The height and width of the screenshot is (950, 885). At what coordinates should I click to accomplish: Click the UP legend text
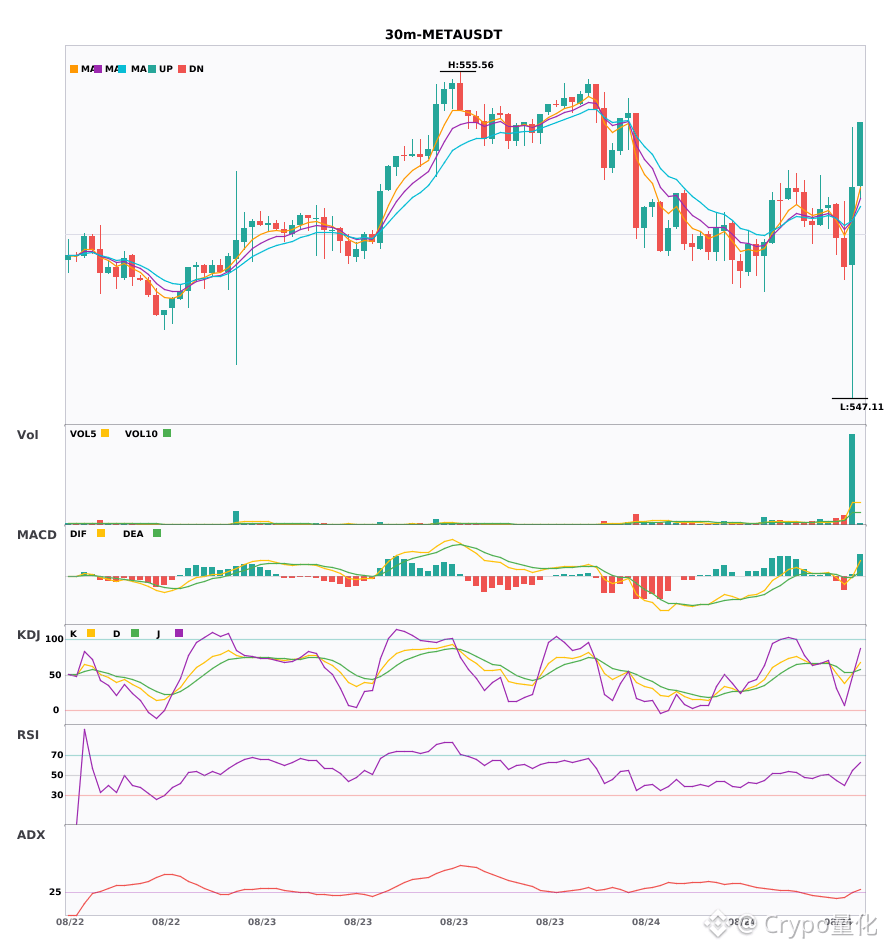tap(166, 69)
